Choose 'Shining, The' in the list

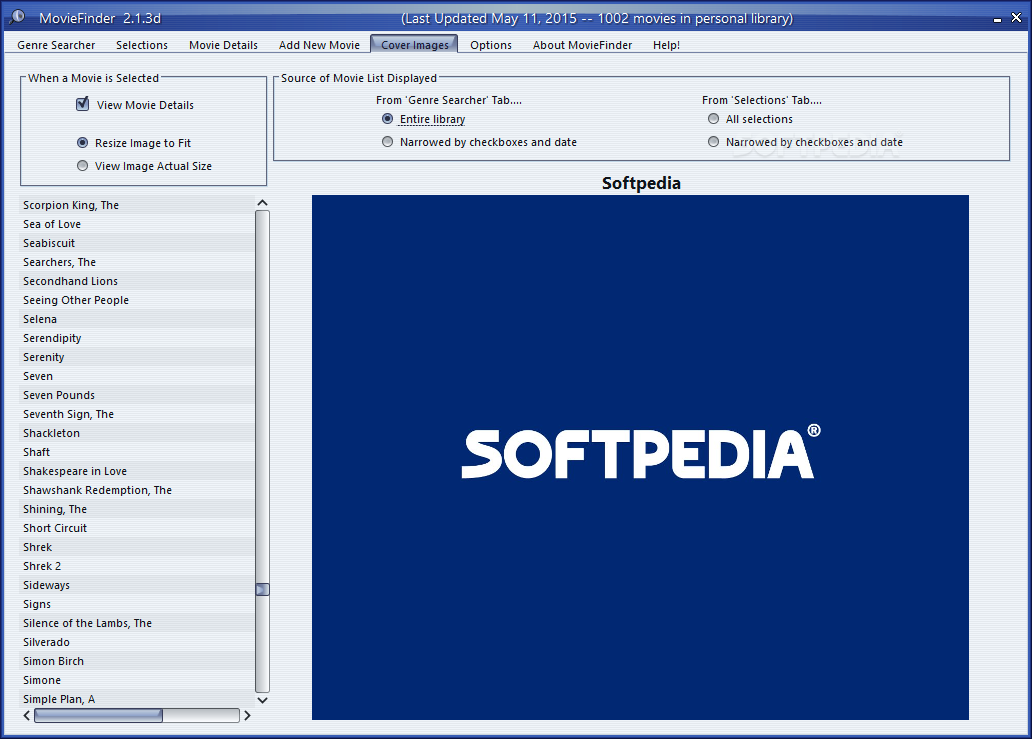(x=137, y=509)
